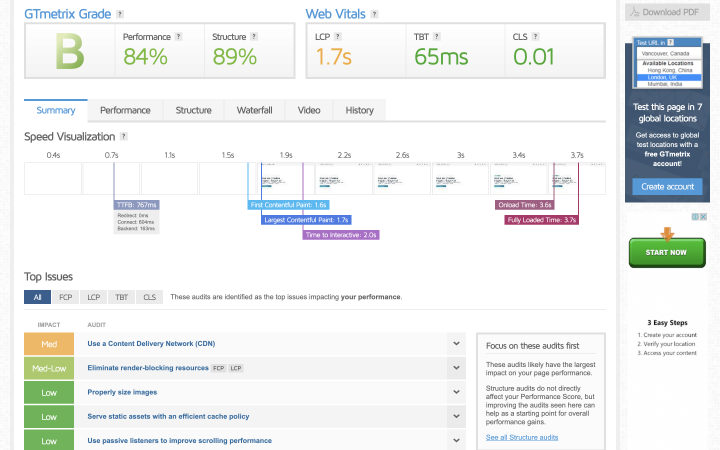Open the Video tab
Image resolution: width=720 pixels, height=450 pixels.
pyautogui.click(x=309, y=110)
